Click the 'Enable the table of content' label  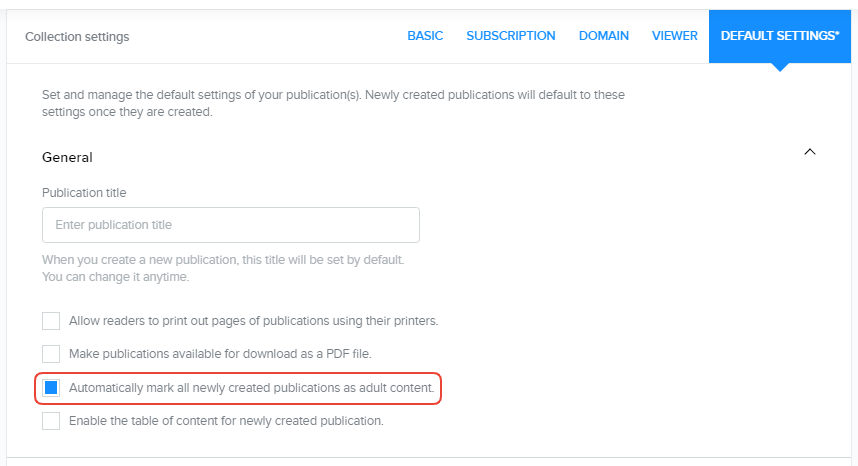click(x=226, y=421)
